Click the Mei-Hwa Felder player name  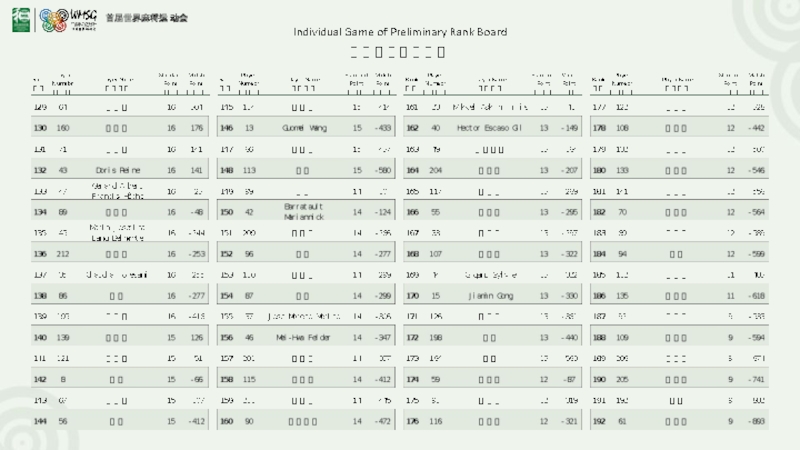pyautogui.click(x=303, y=338)
